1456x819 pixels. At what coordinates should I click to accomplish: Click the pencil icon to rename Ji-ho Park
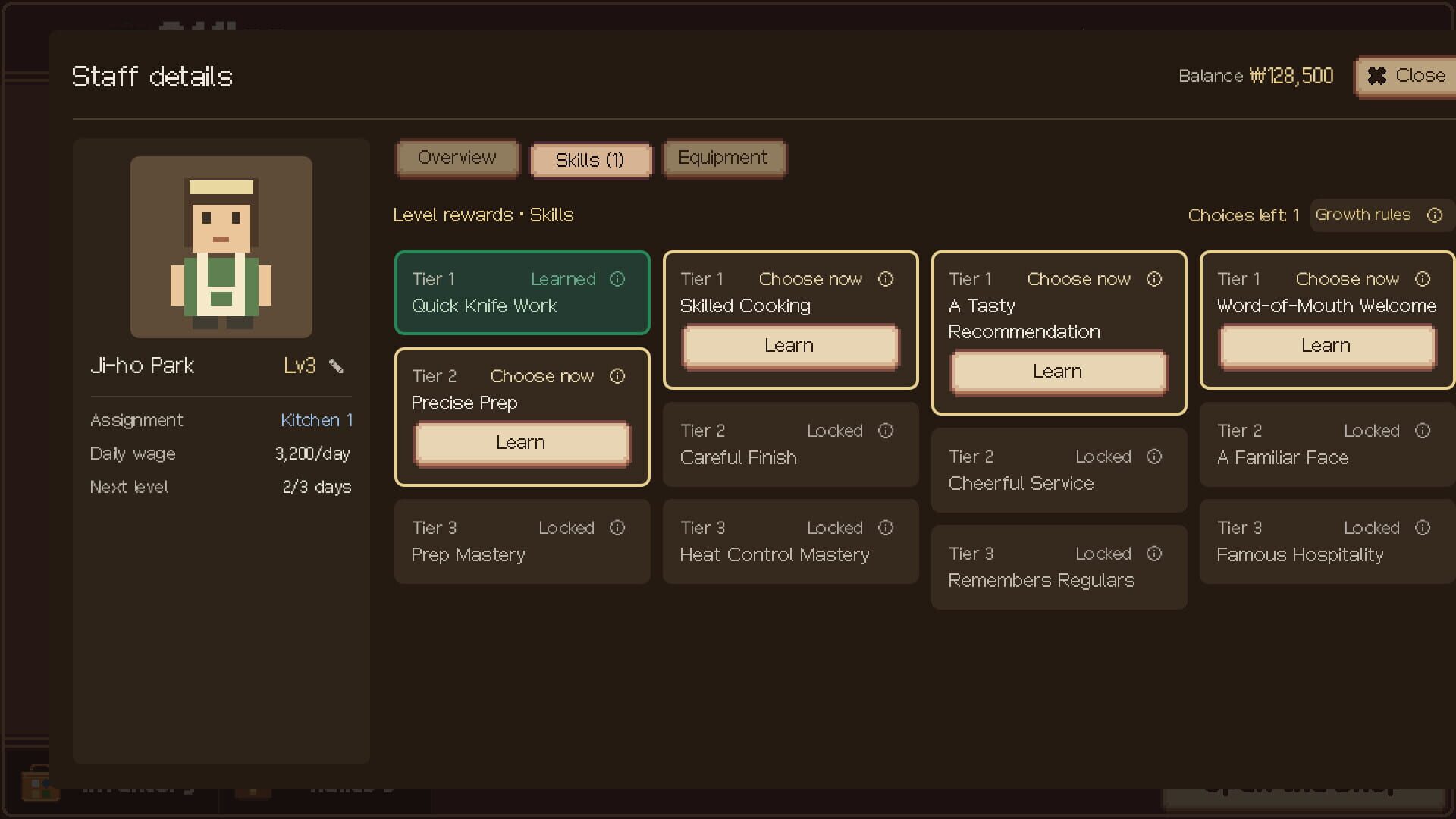pos(336,366)
